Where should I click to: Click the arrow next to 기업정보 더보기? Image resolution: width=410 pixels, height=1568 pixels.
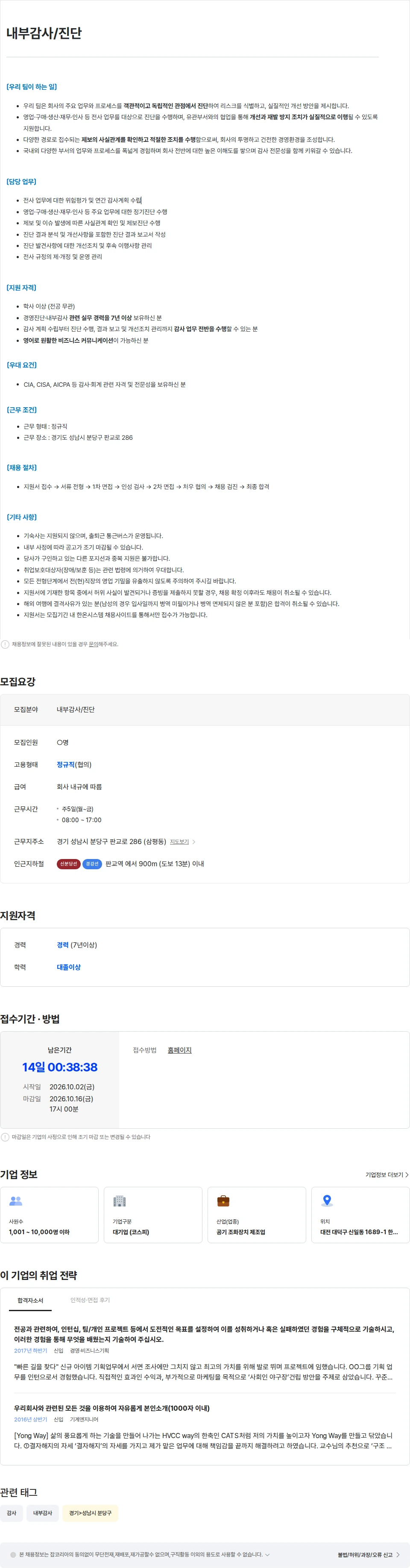[406, 1175]
